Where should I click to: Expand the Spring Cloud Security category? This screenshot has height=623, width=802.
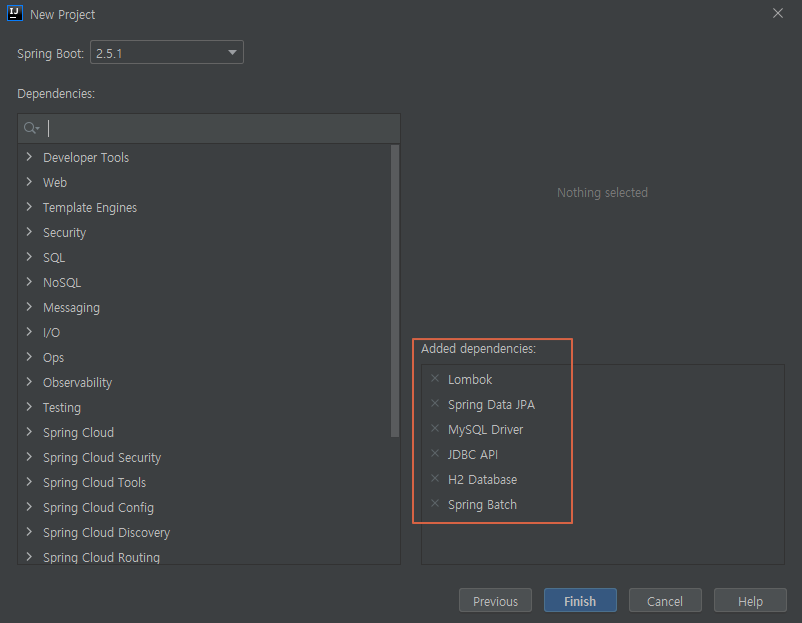click(29, 457)
